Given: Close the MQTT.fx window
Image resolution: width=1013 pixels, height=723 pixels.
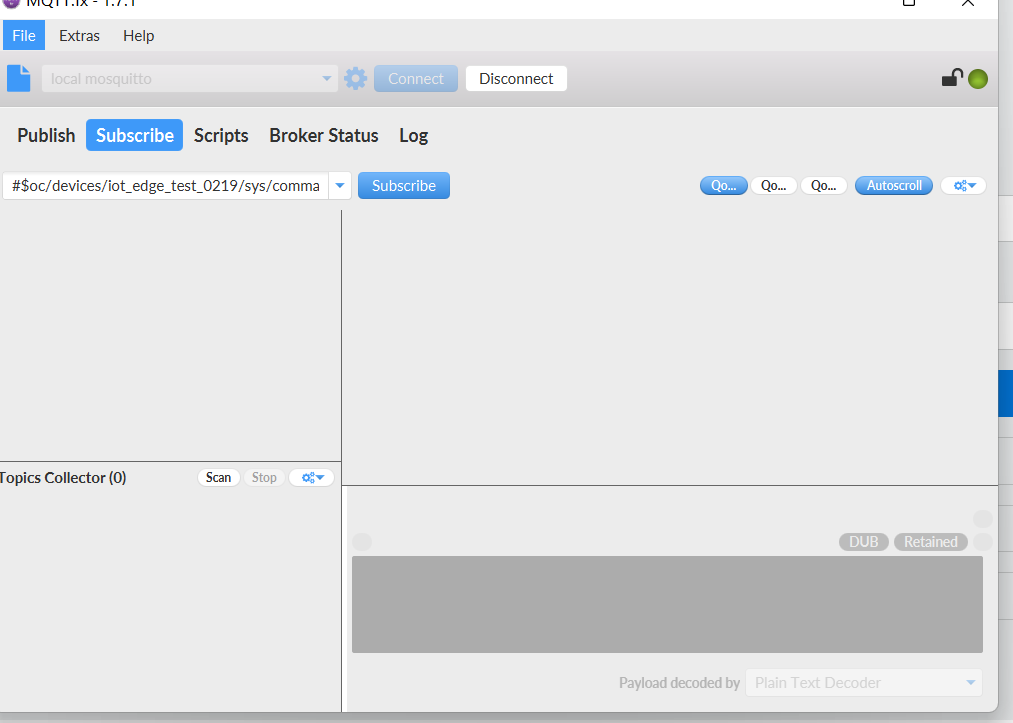Looking at the screenshot, I should click(x=967, y=3).
